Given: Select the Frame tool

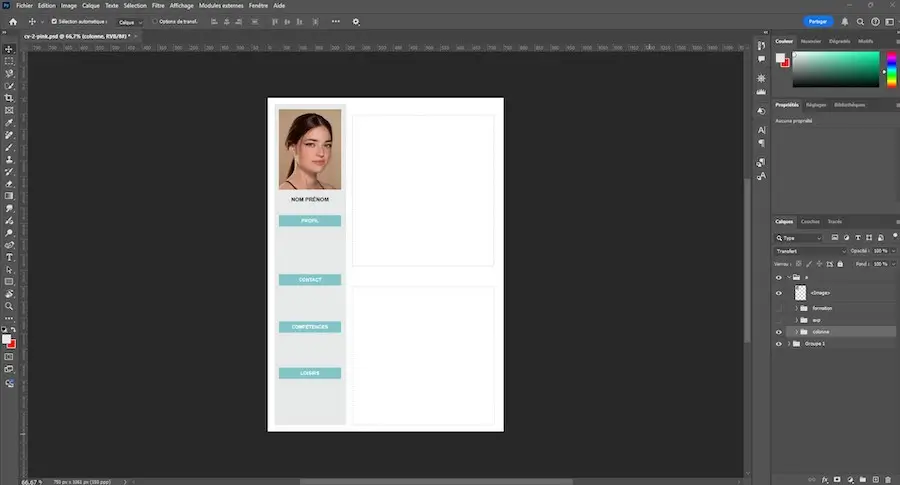Looking at the screenshot, I should pos(9,110).
